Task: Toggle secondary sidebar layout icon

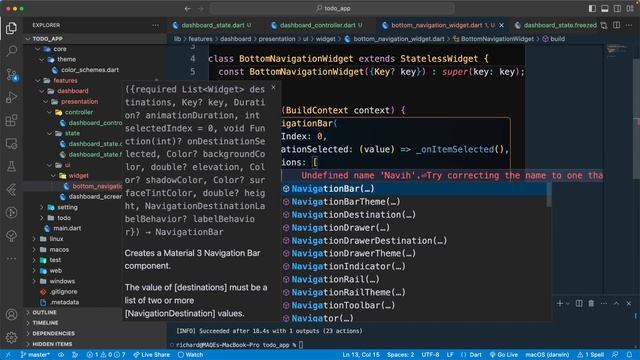Action: 618,8
